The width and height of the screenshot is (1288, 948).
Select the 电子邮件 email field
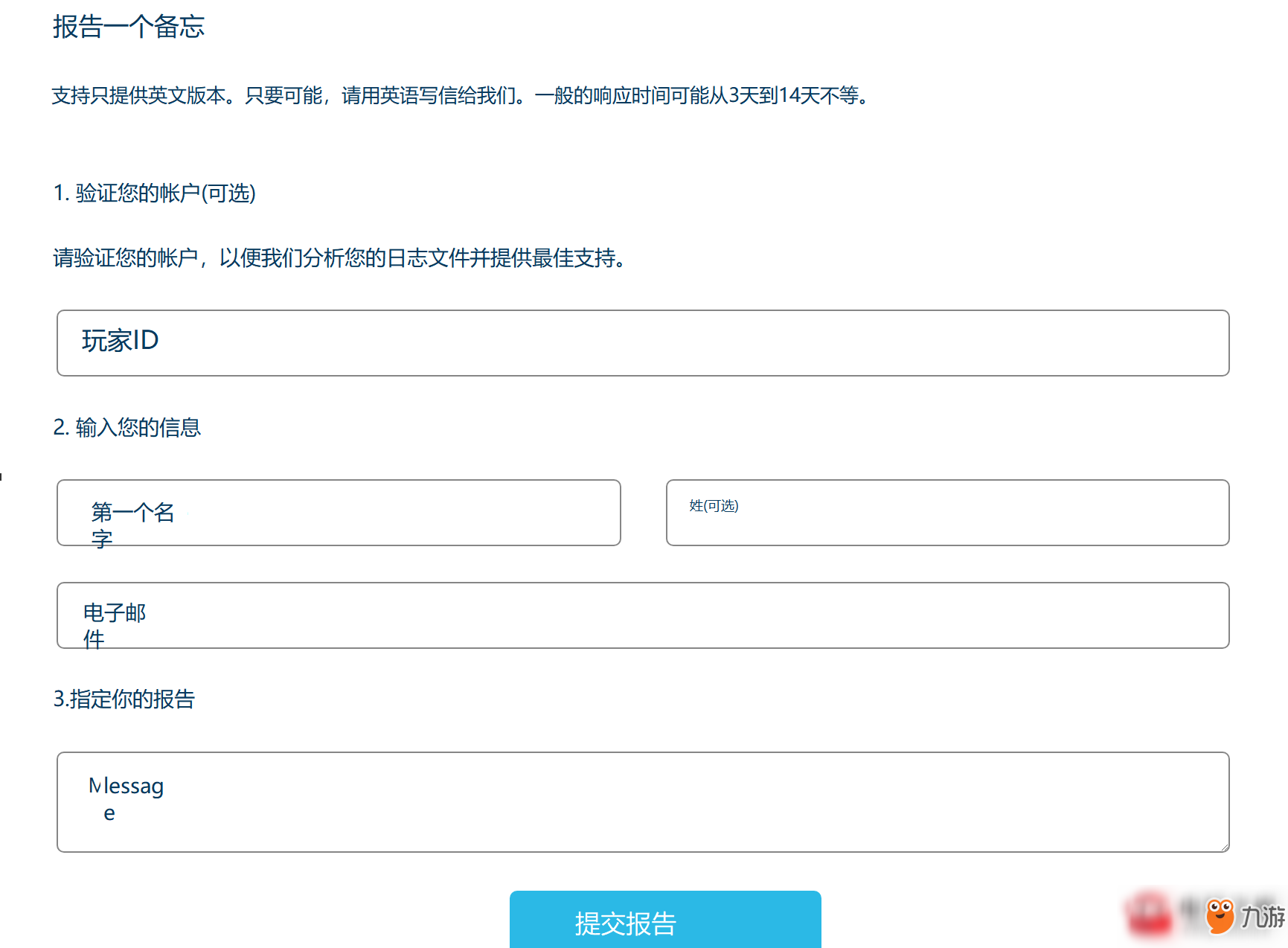coord(643,615)
